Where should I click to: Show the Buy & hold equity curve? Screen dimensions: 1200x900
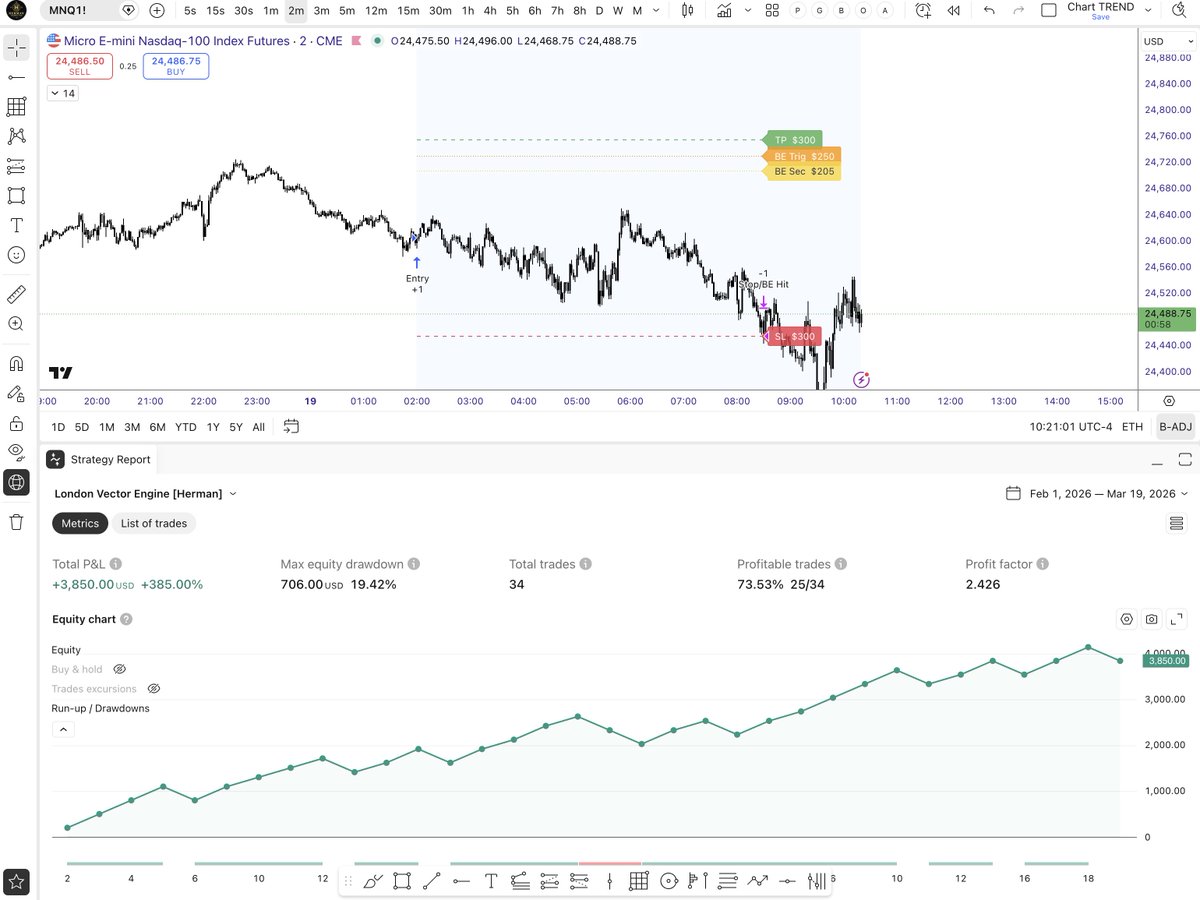119,669
